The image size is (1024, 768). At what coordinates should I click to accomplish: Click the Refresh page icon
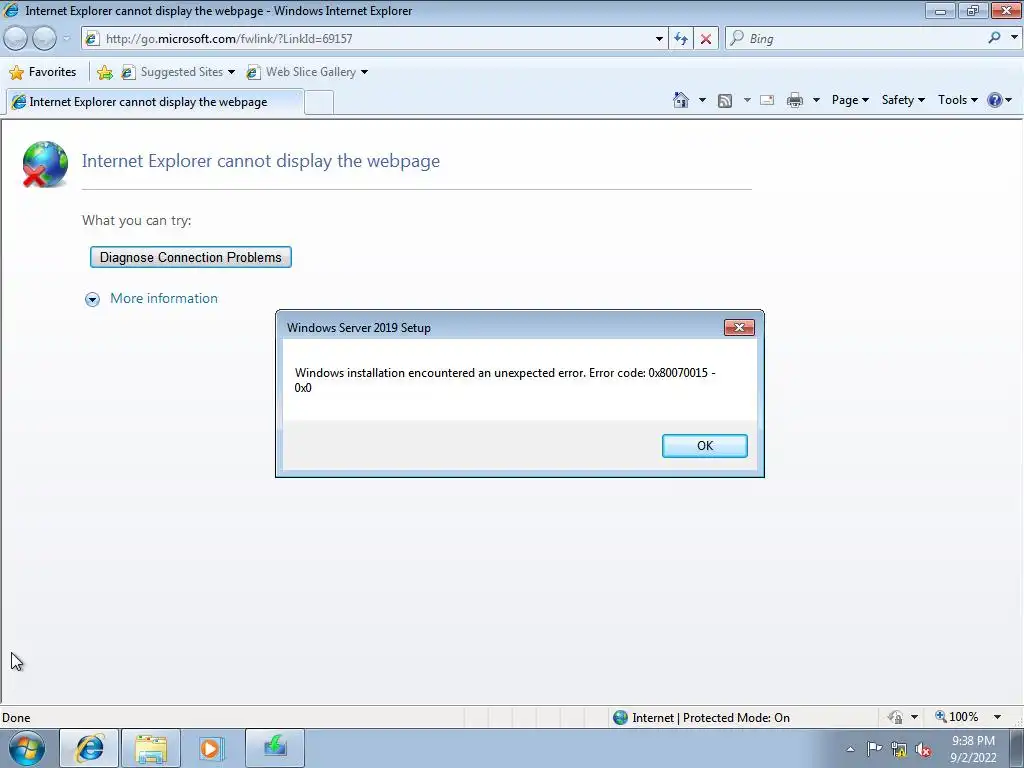(x=681, y=39)
